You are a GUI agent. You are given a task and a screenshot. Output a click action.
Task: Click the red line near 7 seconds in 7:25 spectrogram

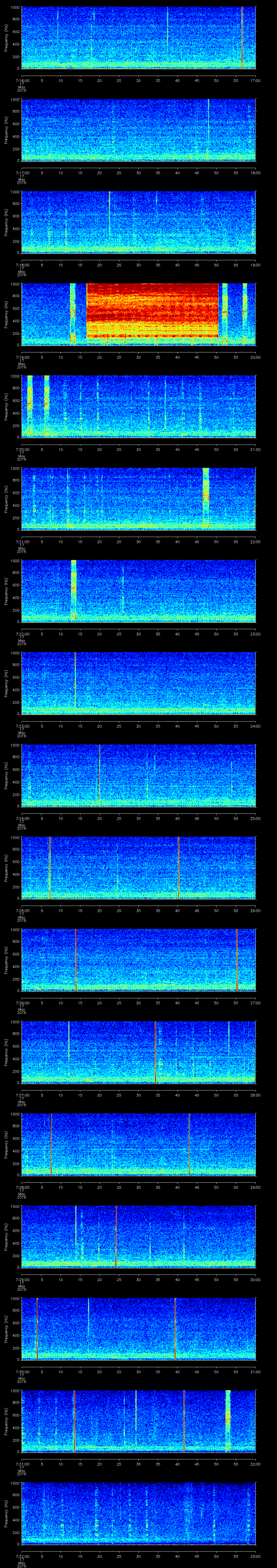coord(50,868)
